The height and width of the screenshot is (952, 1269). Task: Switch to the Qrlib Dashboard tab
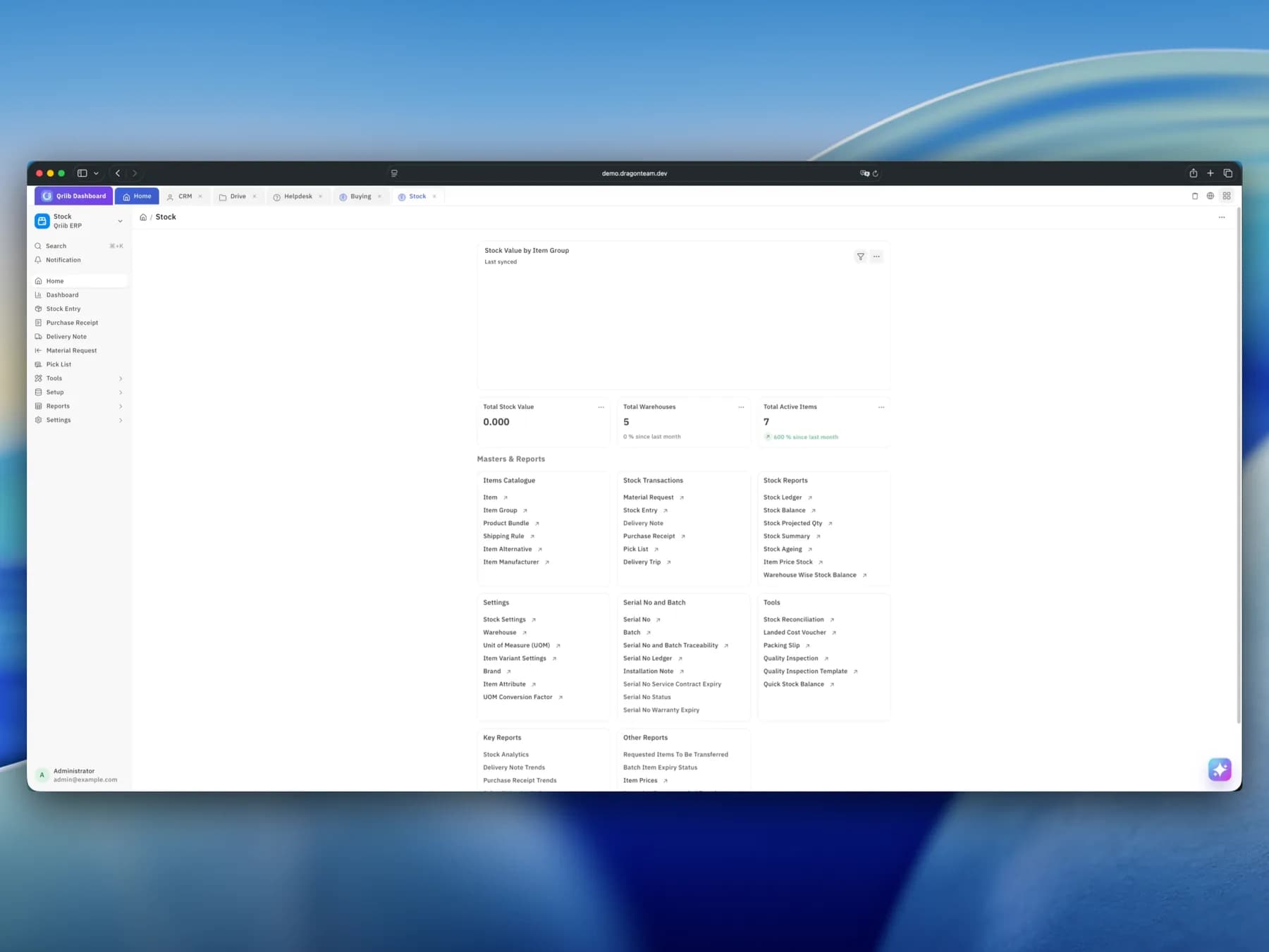pyautogui.click(x=74, y=196)
